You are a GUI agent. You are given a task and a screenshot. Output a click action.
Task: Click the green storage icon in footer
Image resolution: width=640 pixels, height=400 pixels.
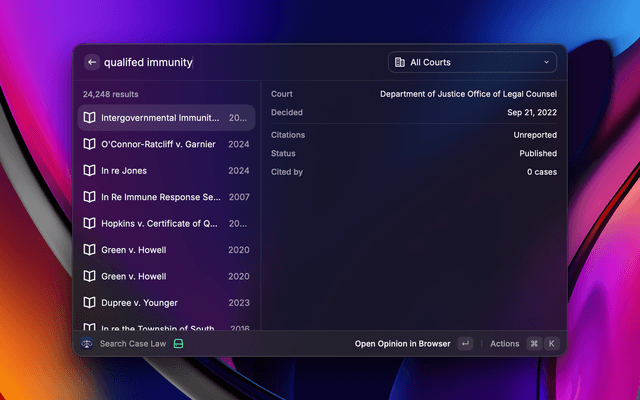click(x=178, y=344)
